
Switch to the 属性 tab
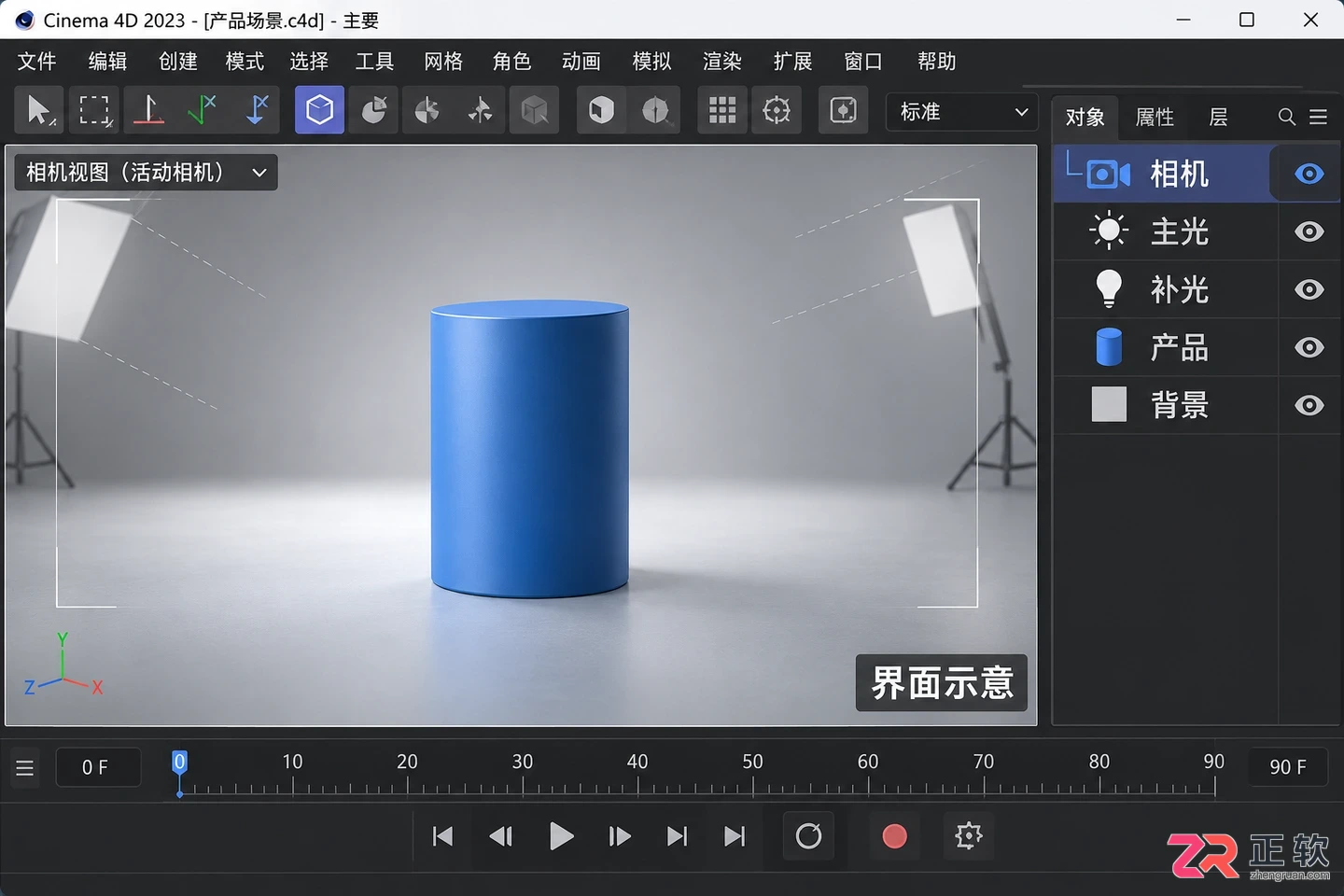tap(1155, 117)
